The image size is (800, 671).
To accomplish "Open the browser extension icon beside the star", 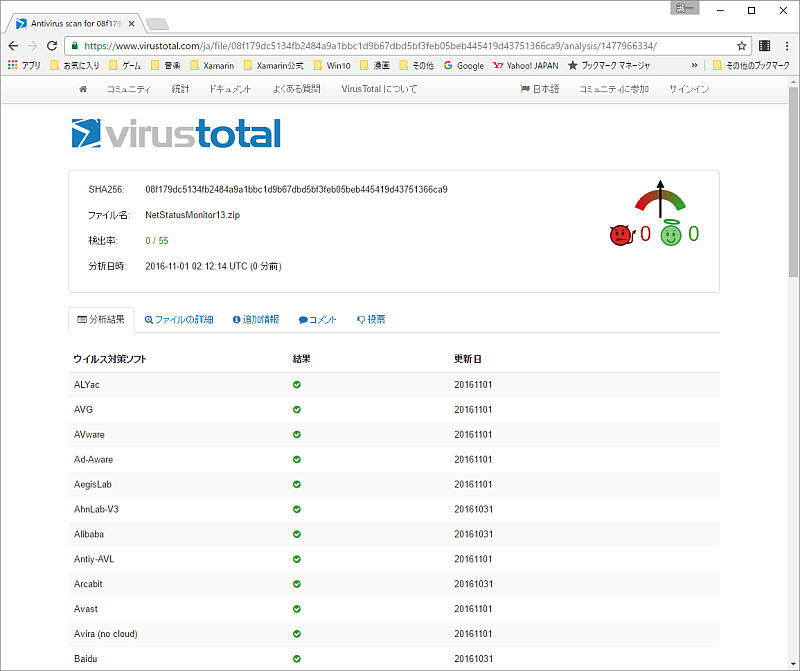I will [764, 46].
